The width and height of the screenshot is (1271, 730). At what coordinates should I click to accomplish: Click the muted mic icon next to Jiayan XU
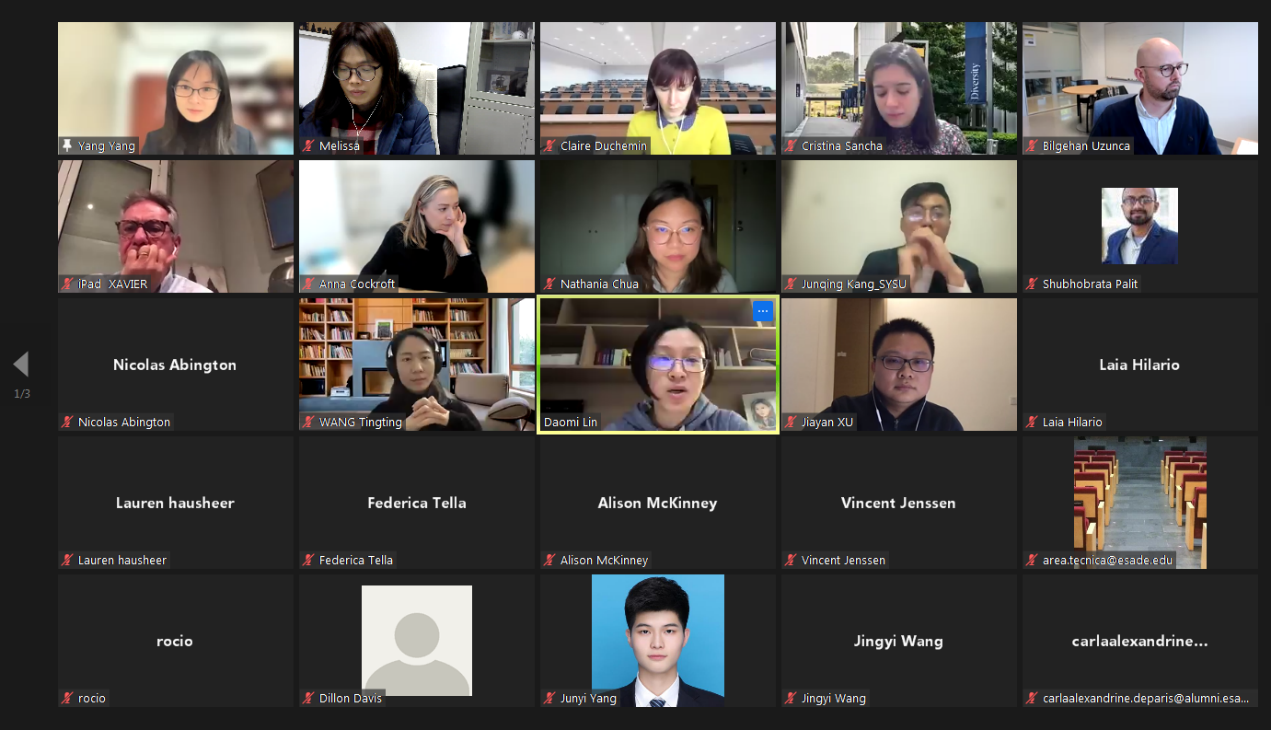791,422
